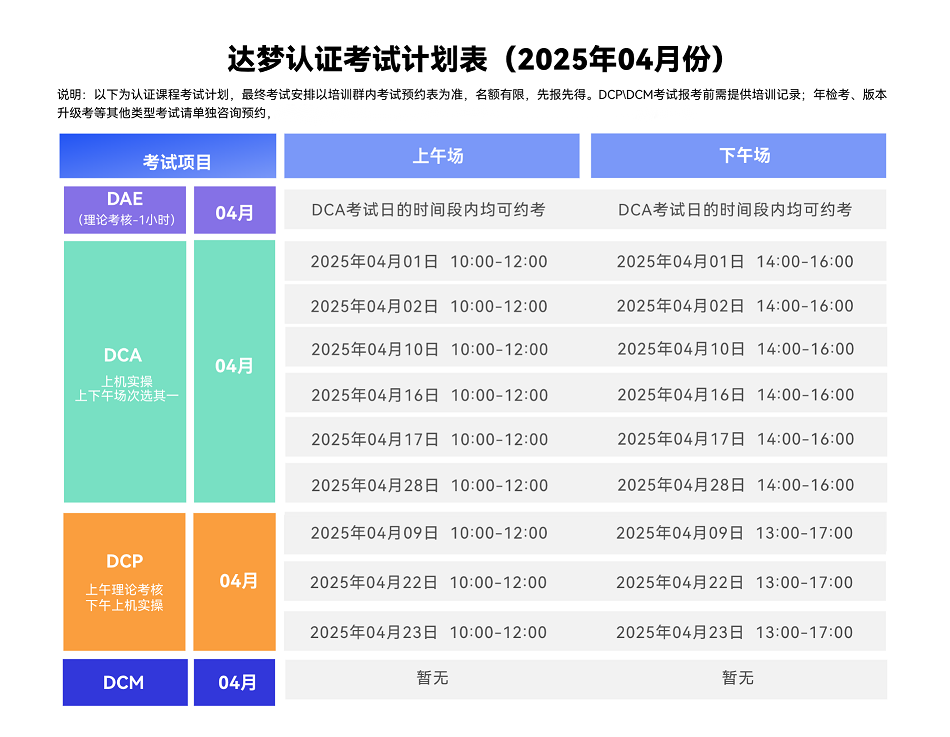Click 暂无 in the DCM 下午场 column
Image resolution: width=950 pixels, height=737 pixels.
coord(738,678)
